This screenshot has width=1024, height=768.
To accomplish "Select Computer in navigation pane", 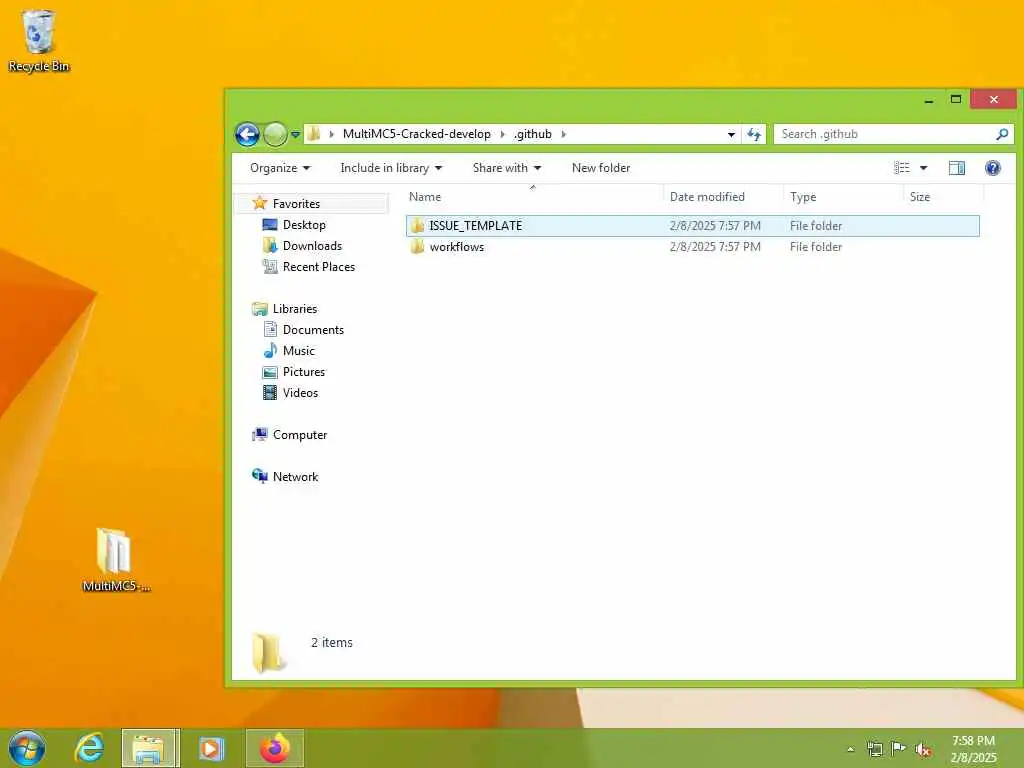I will pos(300,435).
